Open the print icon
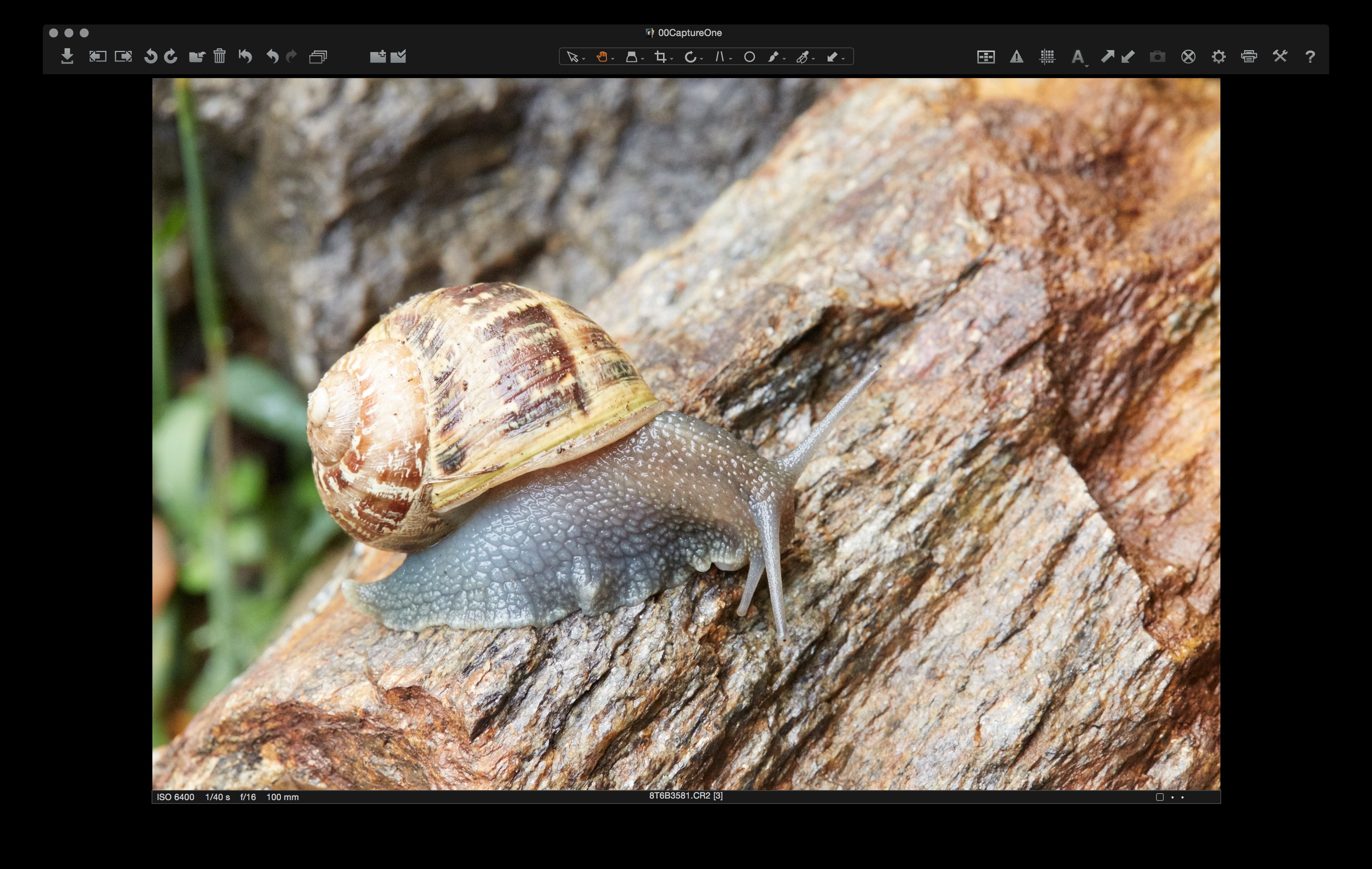This screenshot has width=1372, height=869. click(x=1249, y=56)
